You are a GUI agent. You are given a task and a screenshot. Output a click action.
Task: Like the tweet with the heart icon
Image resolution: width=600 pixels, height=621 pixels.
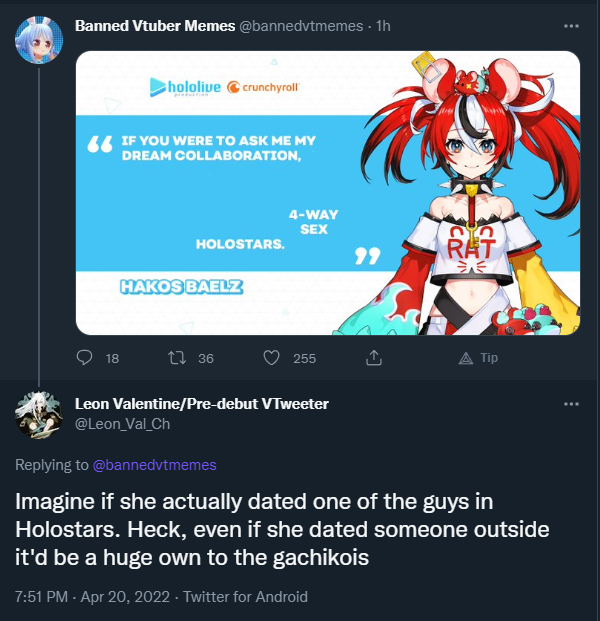click(272, 358)
